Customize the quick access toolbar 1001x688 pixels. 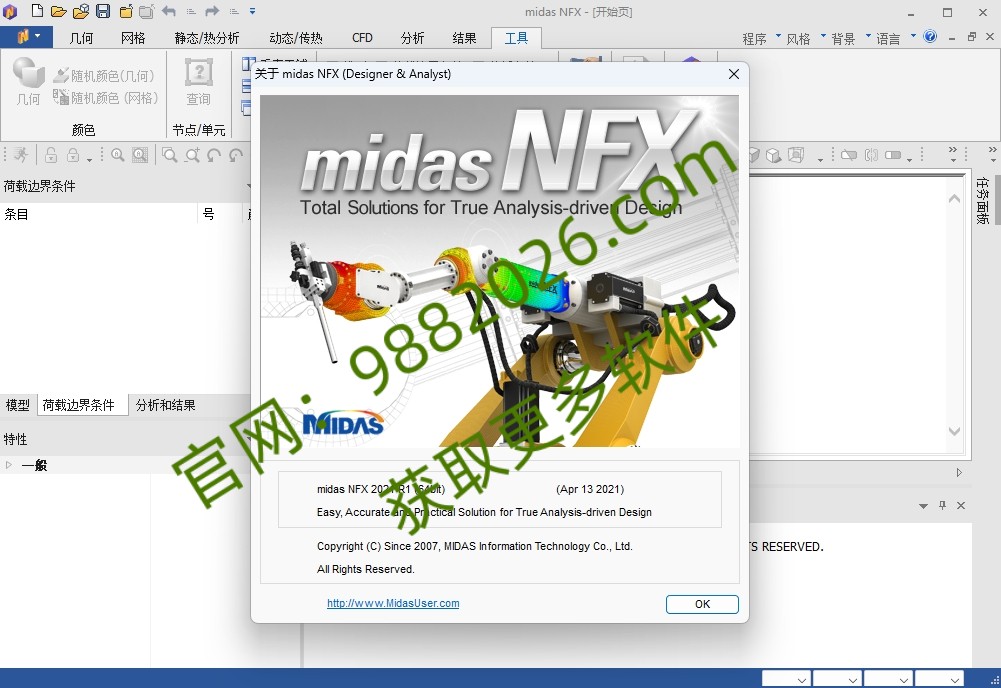pos(252,11)
